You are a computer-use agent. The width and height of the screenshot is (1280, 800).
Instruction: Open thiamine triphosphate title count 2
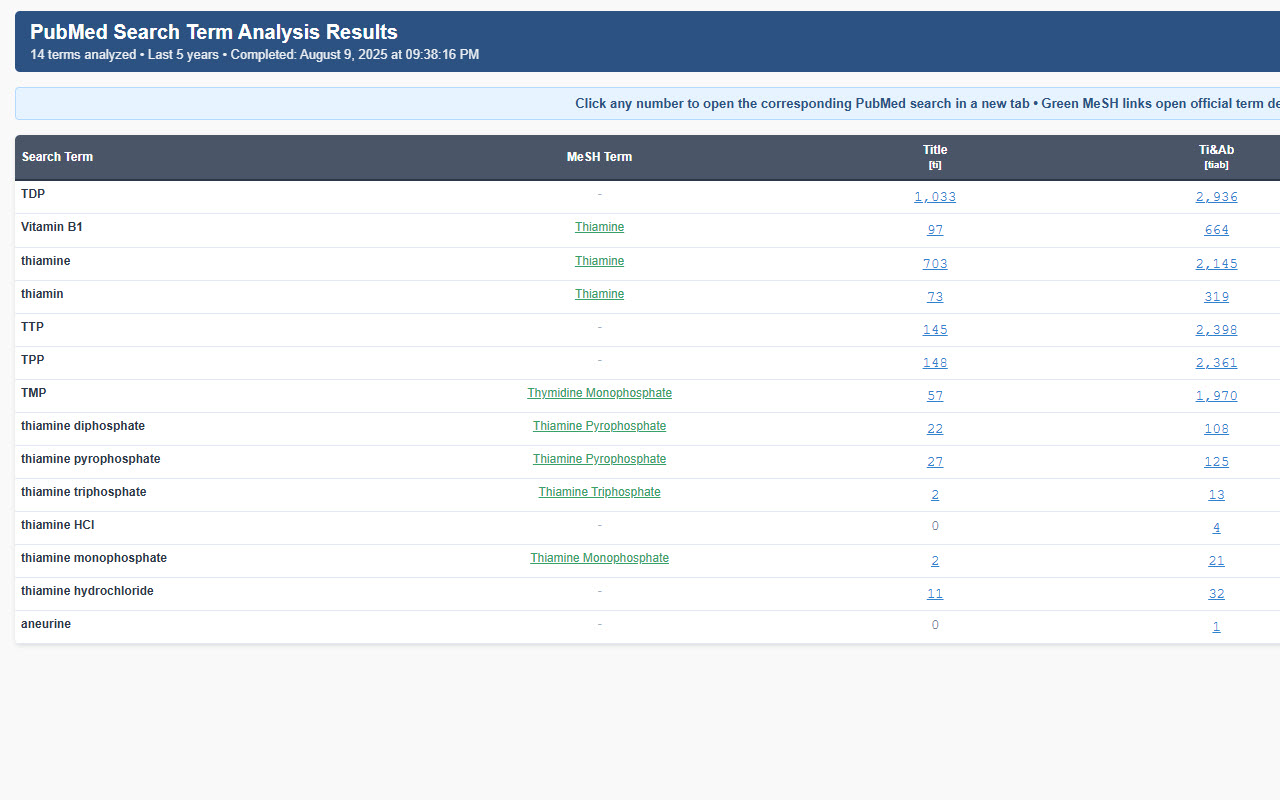point(935,495)
